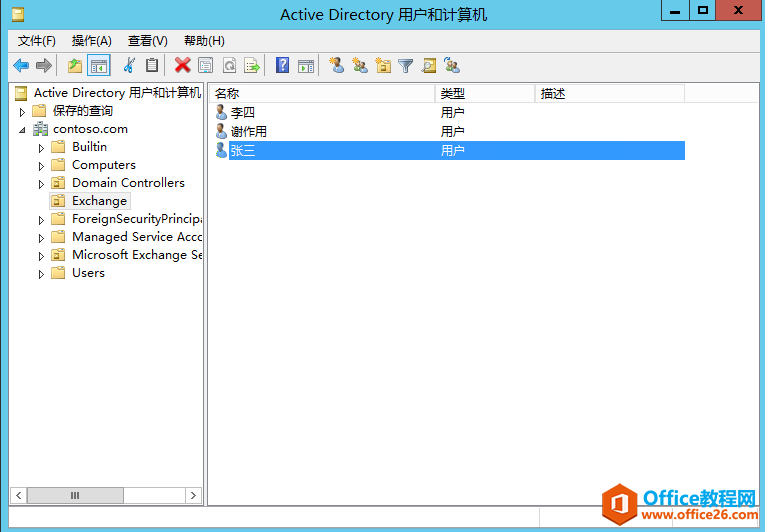
Task: Toggle the action pane icon
Action: (x=306, y=65)
